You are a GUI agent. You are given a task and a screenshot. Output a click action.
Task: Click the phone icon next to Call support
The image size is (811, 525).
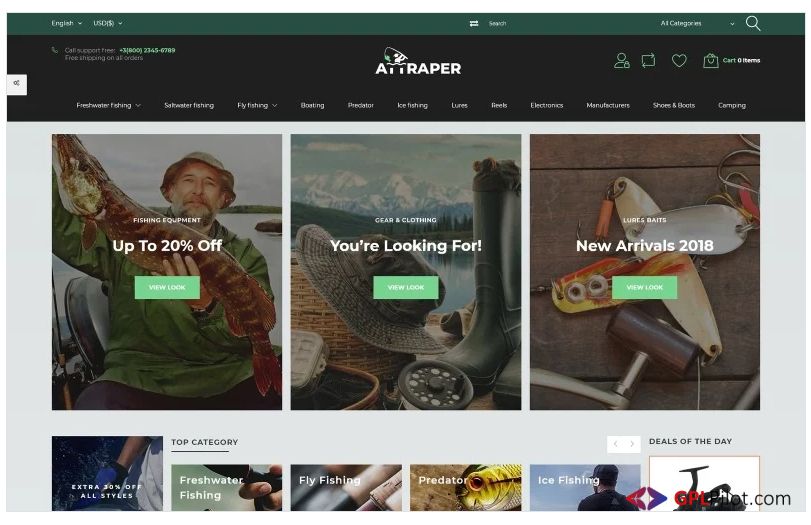(x=55, y=50)
